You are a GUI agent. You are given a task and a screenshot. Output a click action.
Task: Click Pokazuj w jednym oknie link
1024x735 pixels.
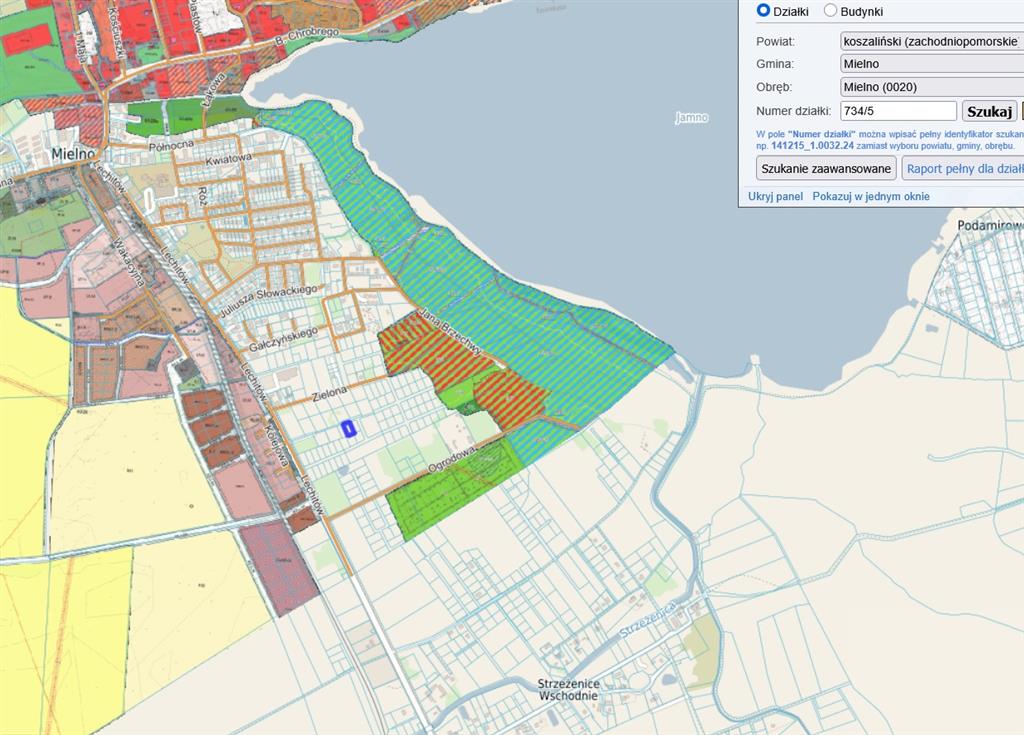(870, 196)
